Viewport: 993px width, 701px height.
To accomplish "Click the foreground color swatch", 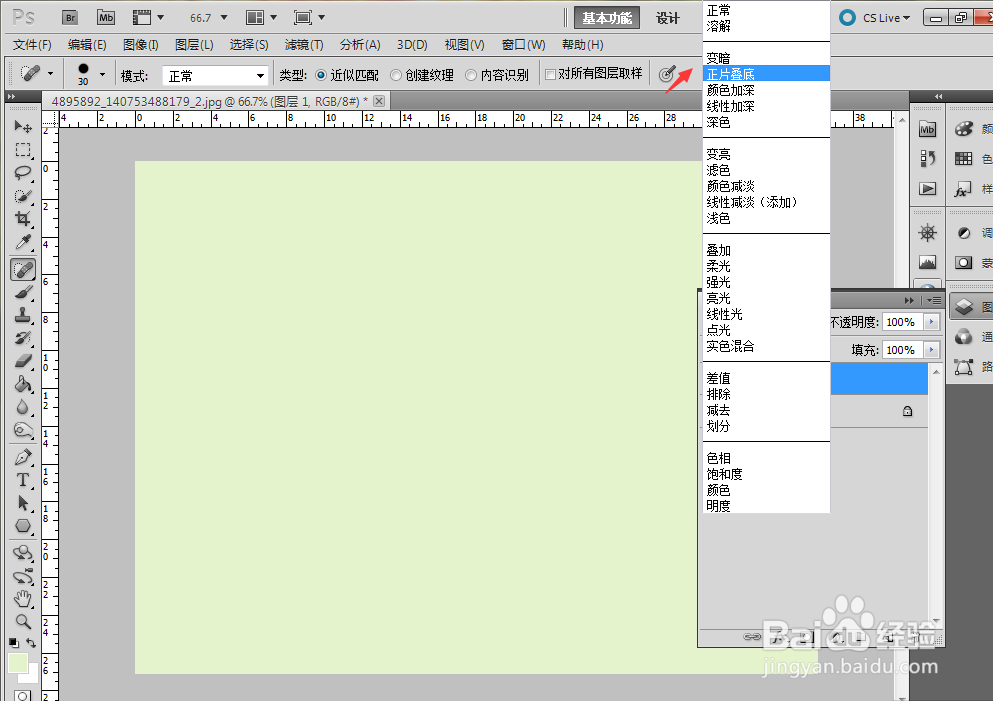I will pos(18,664).
